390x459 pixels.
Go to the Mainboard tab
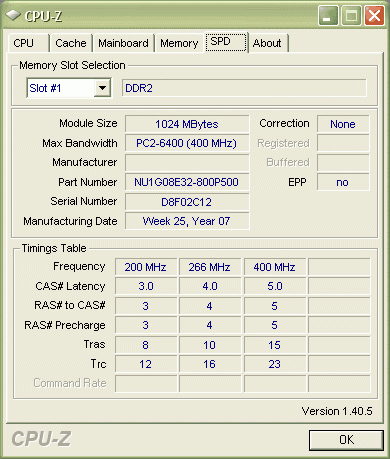coord(123,43)
